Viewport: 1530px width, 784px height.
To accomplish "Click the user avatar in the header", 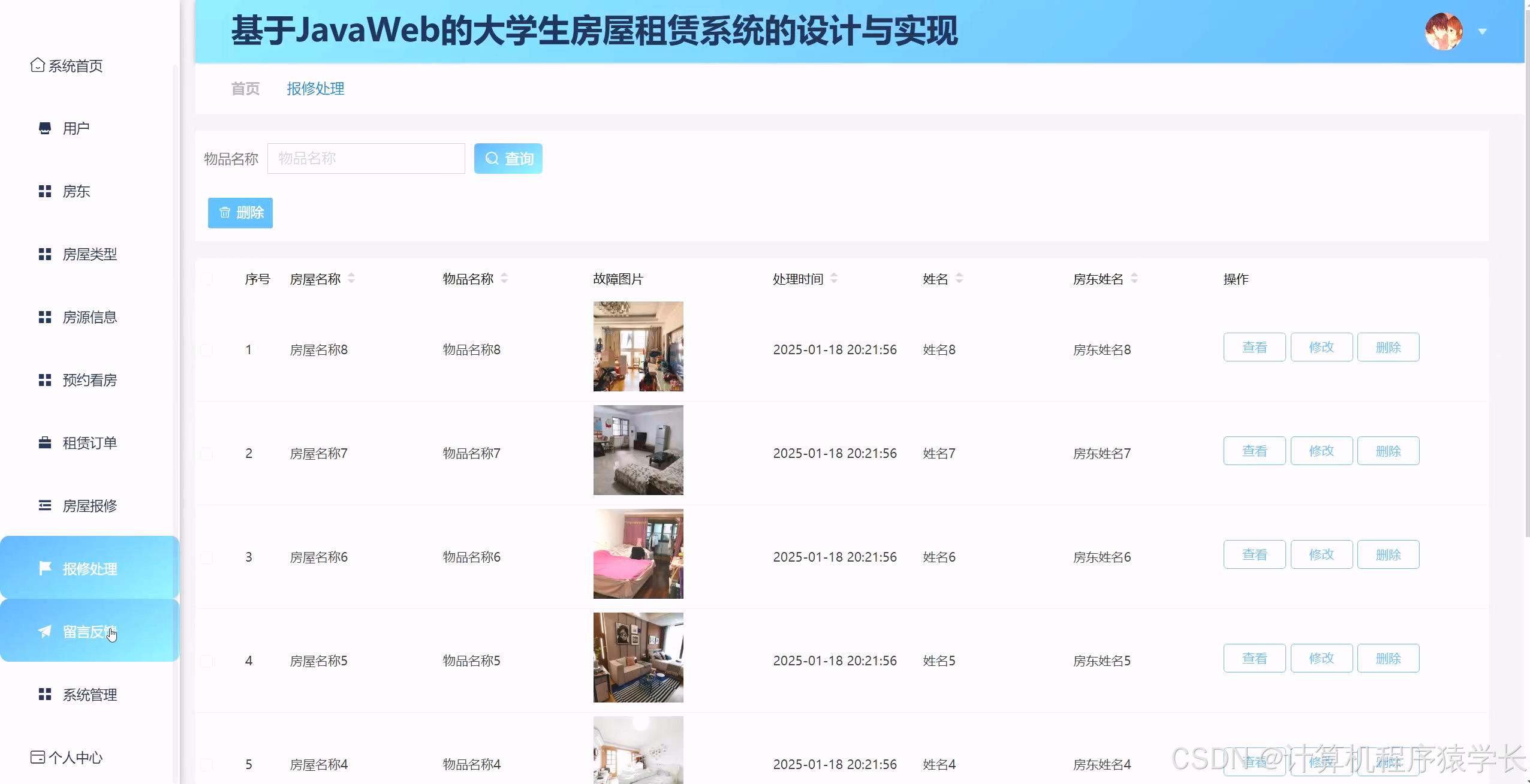I will pyautogui.click(x=1444, y=31).
